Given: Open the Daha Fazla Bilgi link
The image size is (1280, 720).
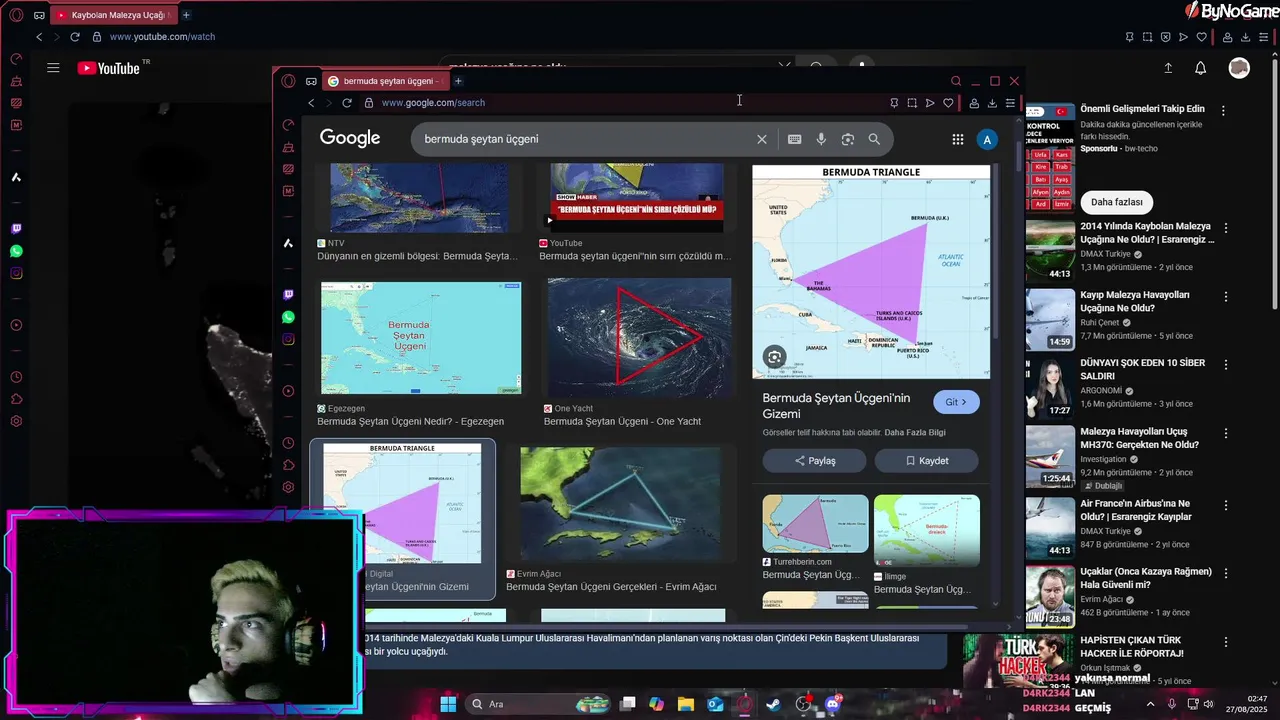Looking at the screenshot, I should coord(915,433).
